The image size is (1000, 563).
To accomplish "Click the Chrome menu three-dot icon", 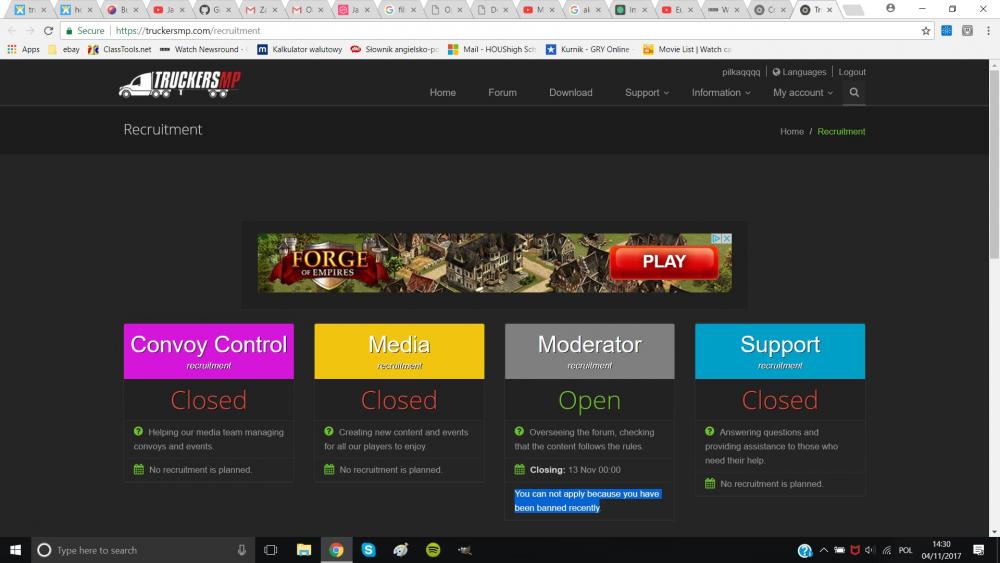I will [986, 31].
